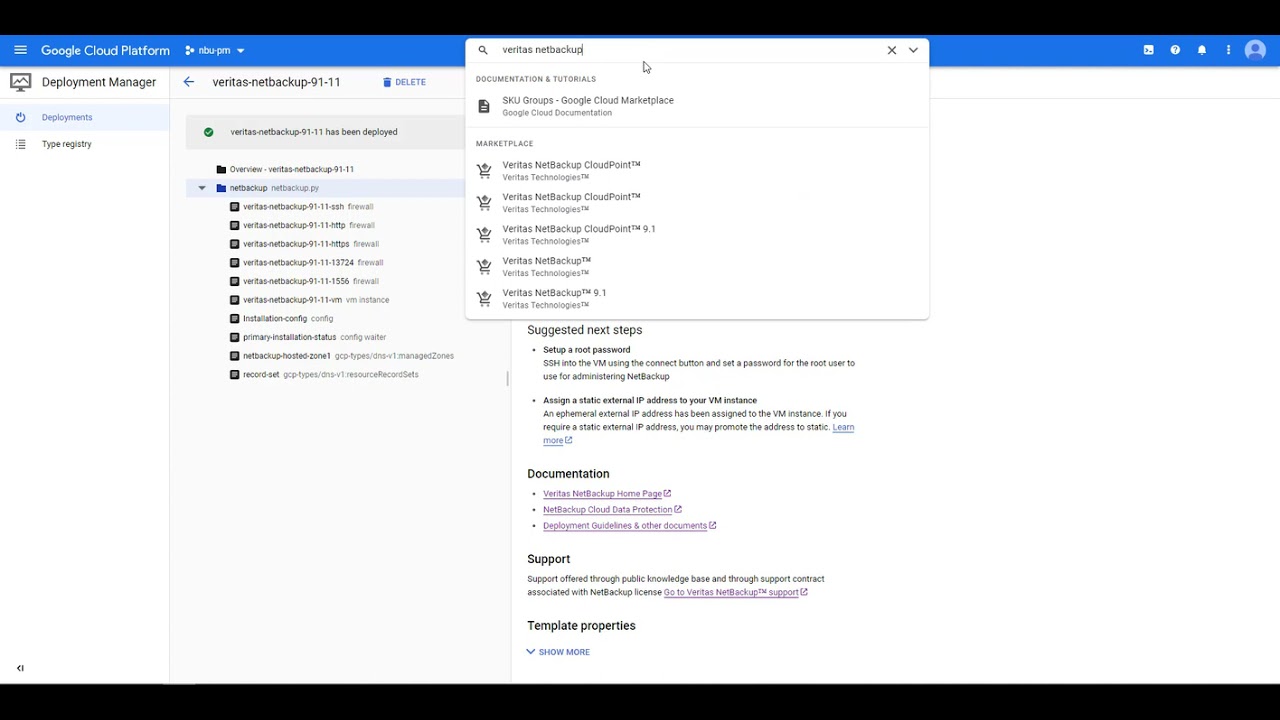Click cart icon beside CloudPoint 9.1 result
The height and width of the screenshot is (720, 1280).
[484, 235]
